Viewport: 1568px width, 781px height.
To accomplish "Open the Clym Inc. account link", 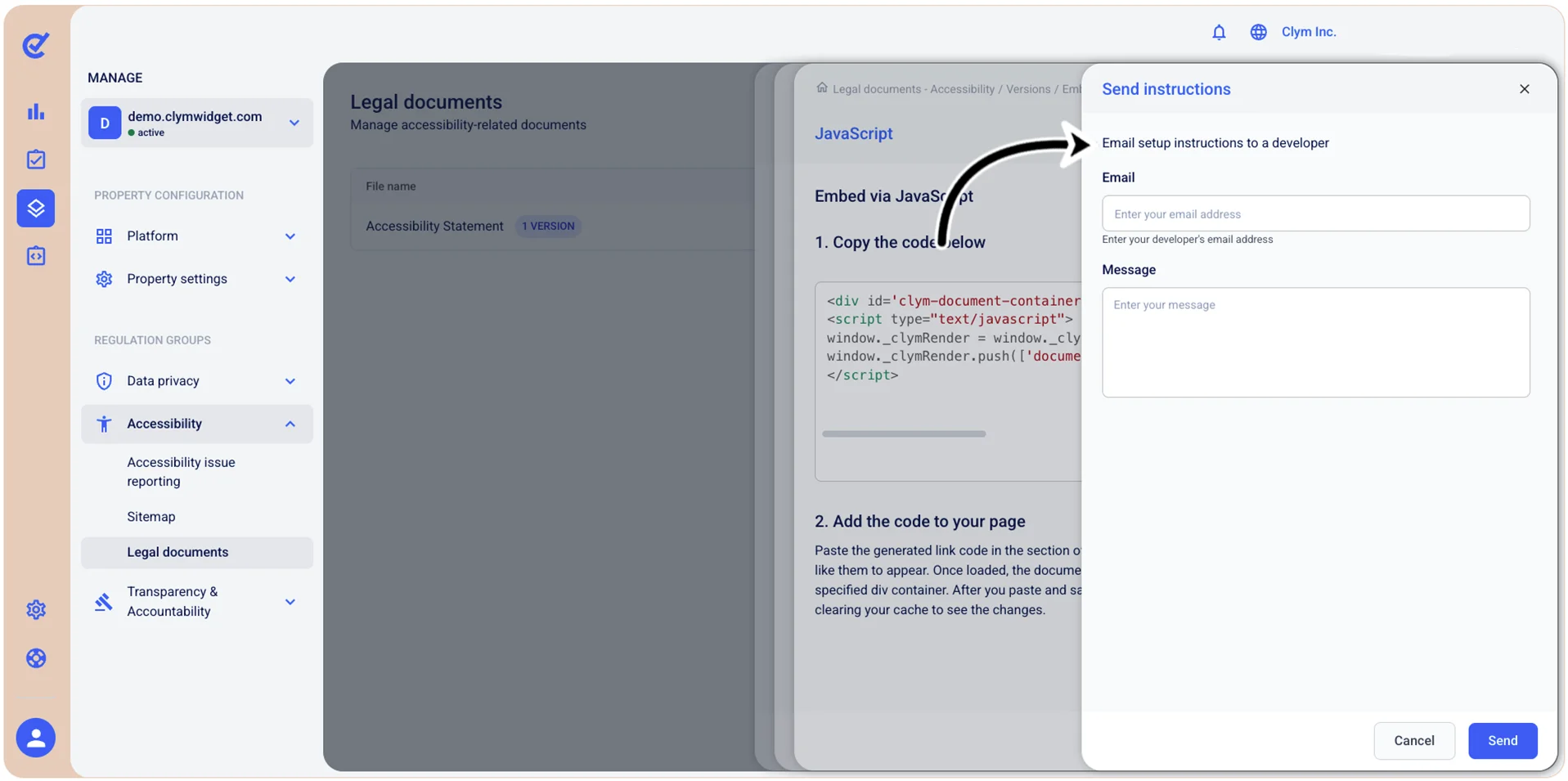I will coord(1309,32).
